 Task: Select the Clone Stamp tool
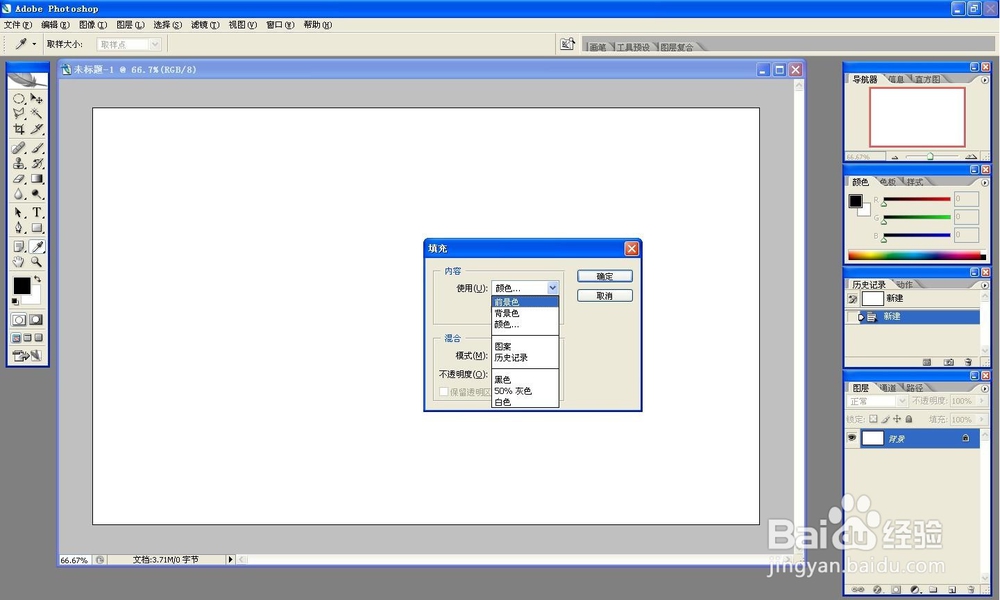19,163
